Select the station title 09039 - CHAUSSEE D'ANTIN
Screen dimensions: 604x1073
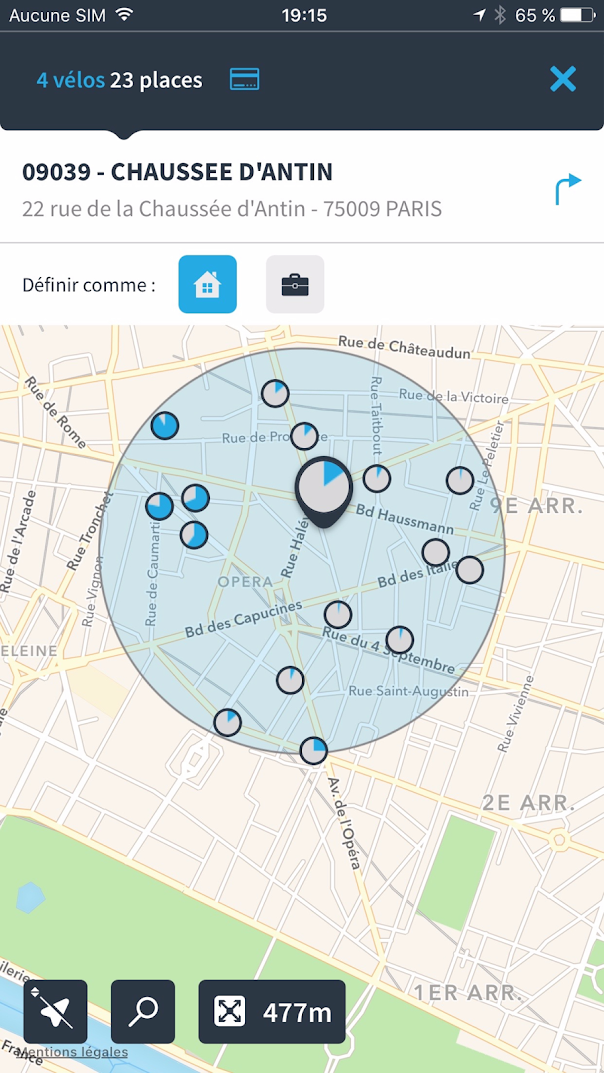pos(177,172)
